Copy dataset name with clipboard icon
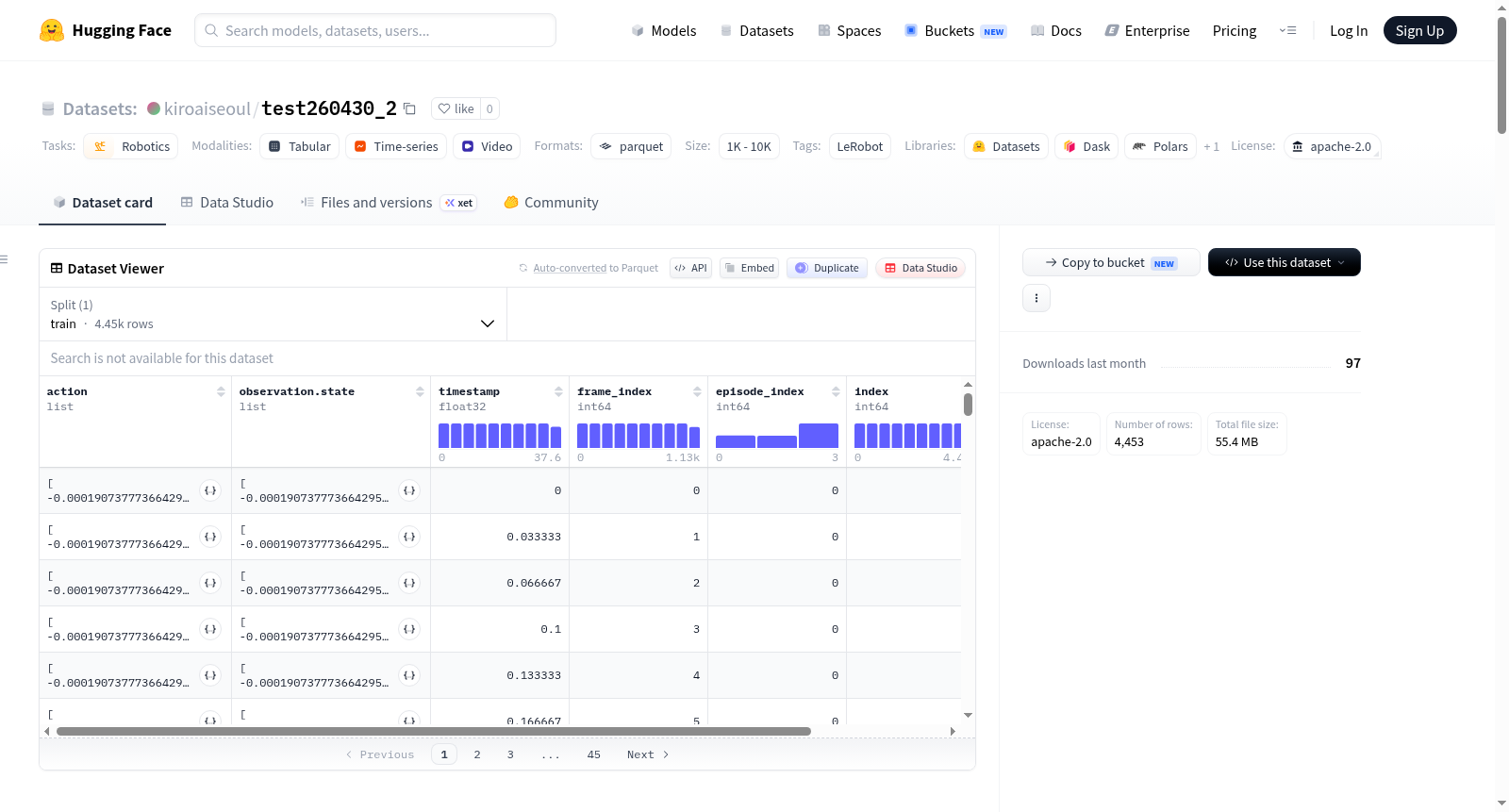The width and height of the screenshot is (1509, 812). pos(409,108)
